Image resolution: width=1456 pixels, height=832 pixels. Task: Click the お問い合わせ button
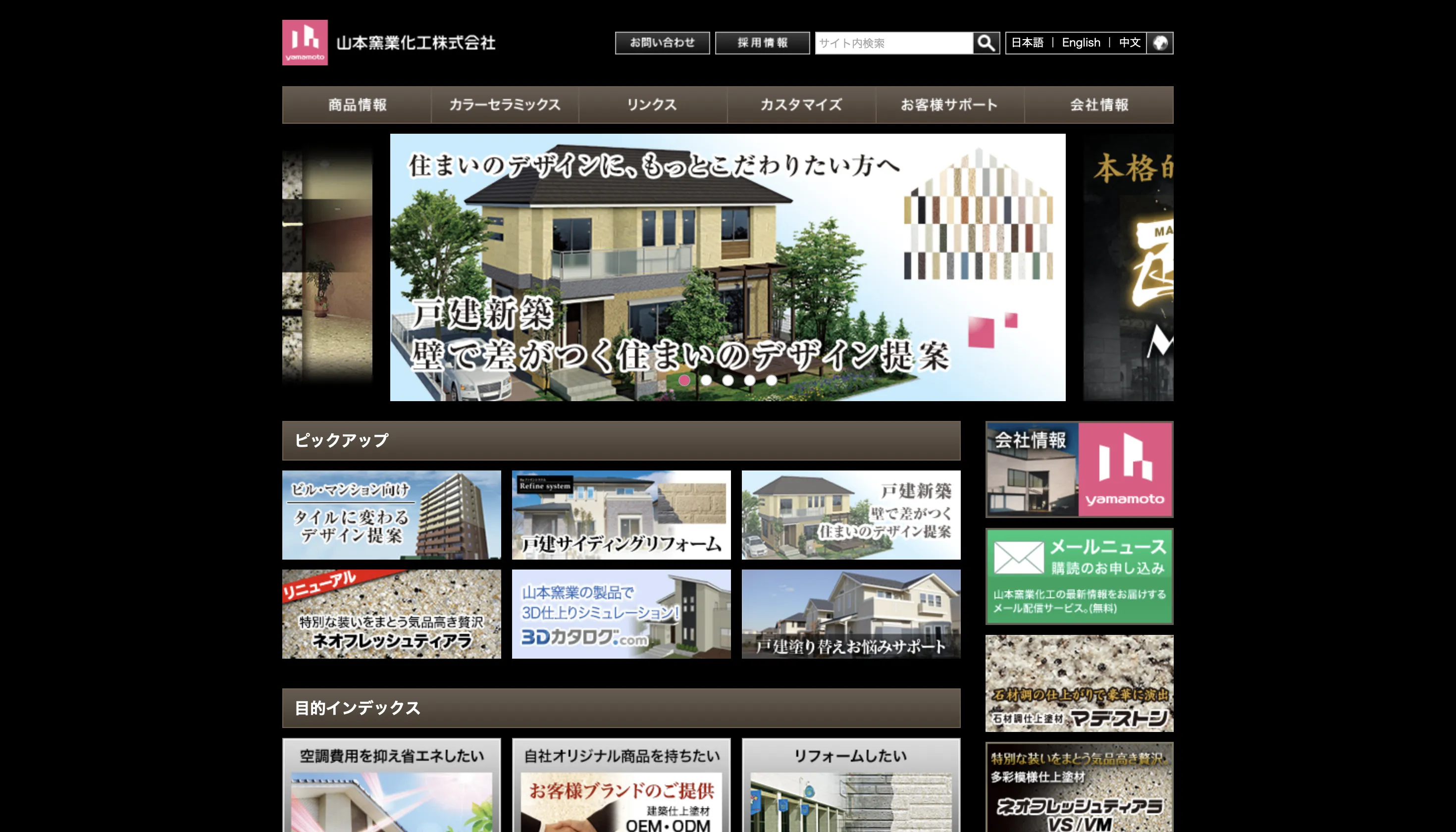click(662, 43)
